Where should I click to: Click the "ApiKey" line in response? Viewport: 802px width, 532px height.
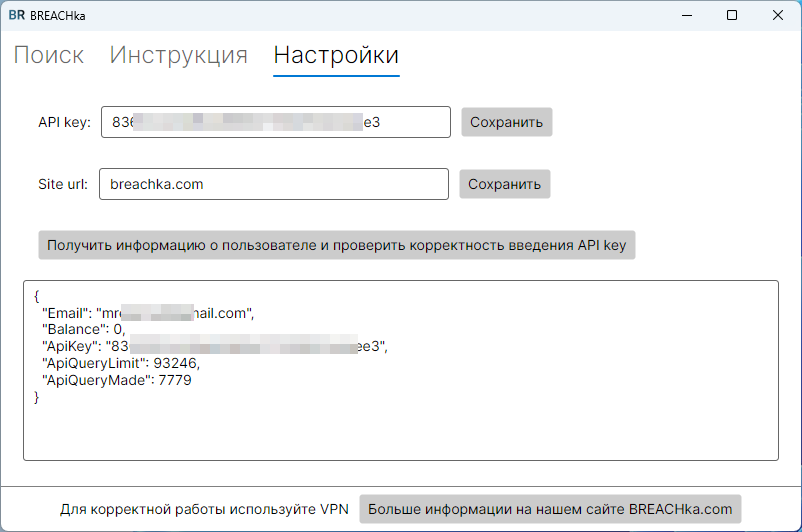point(215,346)
